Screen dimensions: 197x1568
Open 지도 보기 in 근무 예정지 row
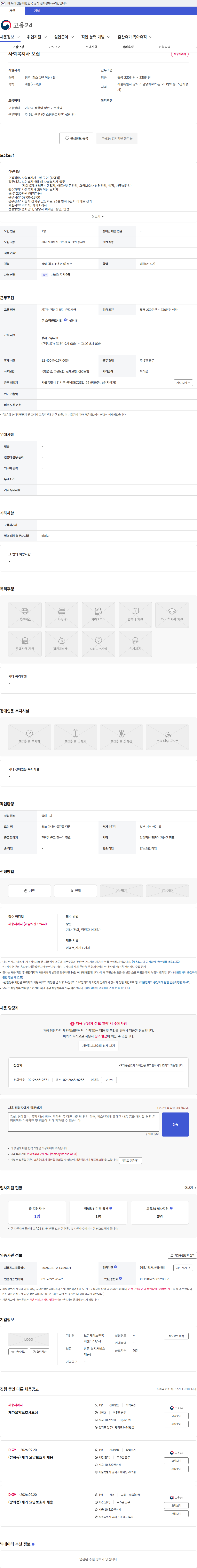(183, 383)
